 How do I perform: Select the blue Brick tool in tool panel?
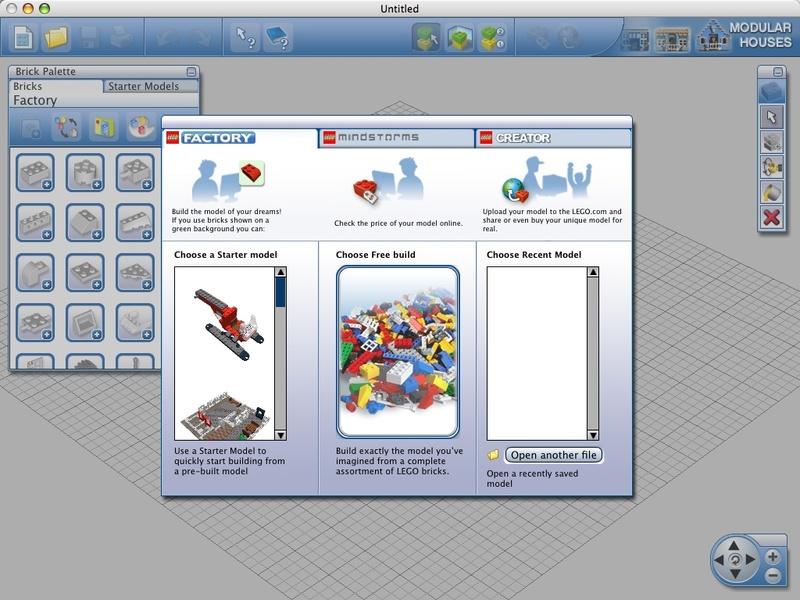(771, 92)
